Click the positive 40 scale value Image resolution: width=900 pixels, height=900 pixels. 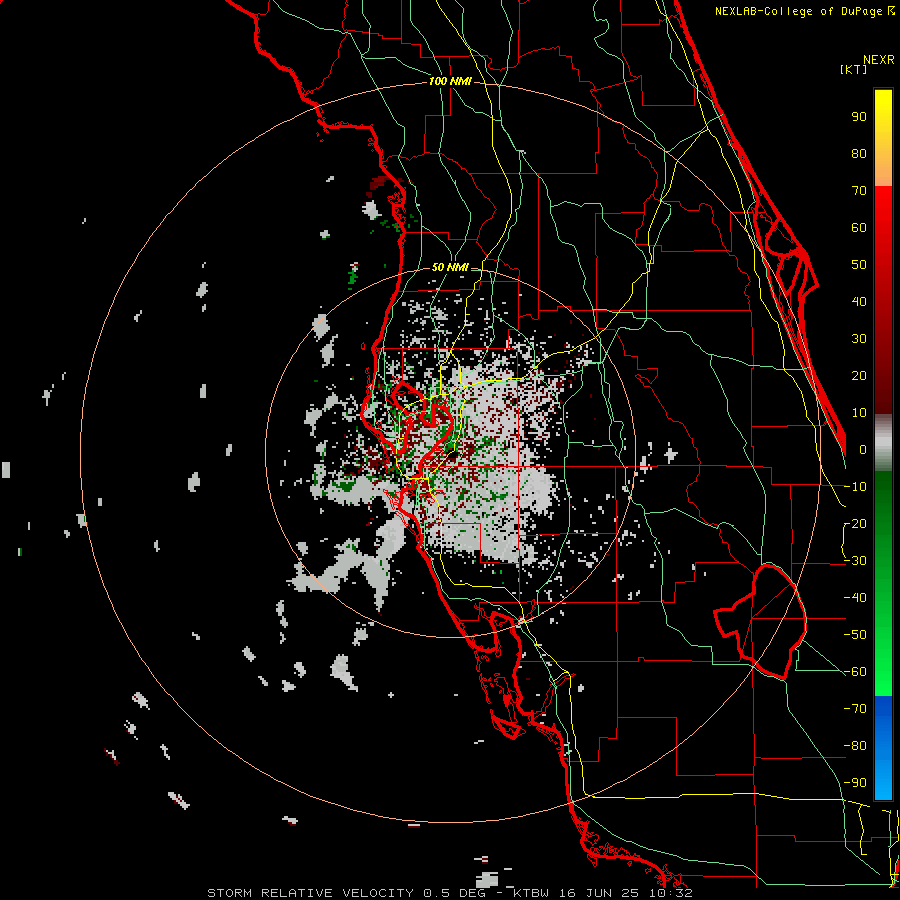point(859,302)
